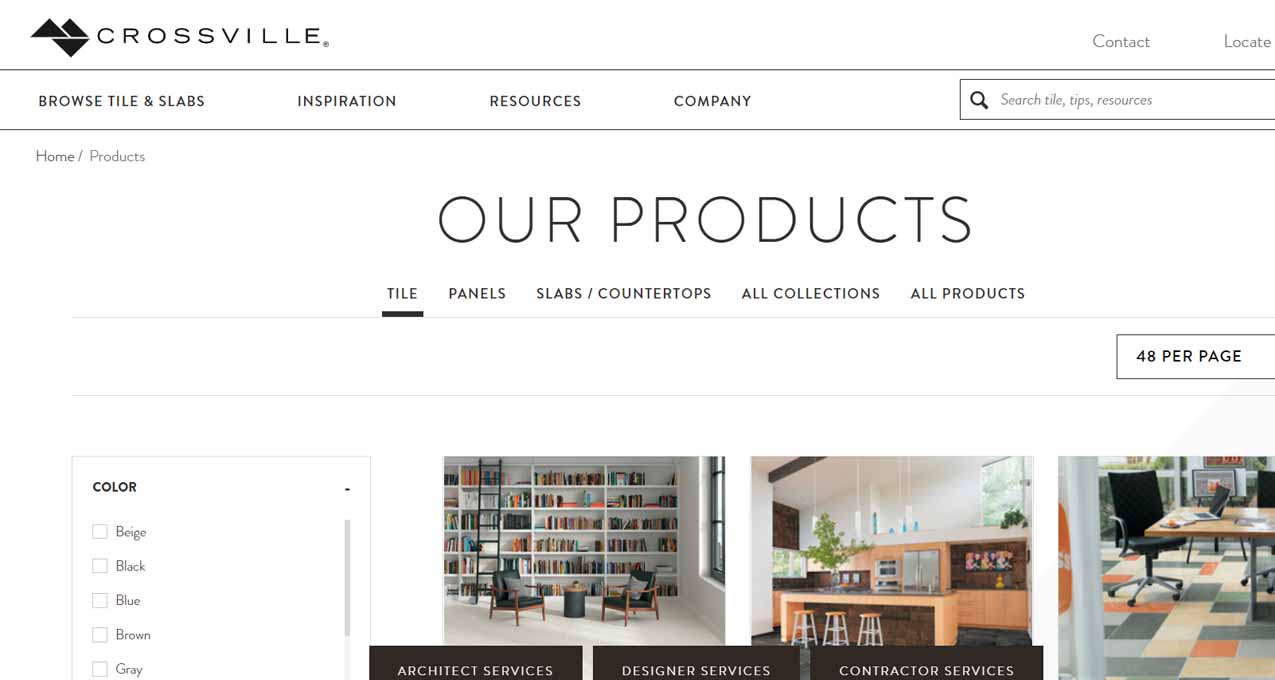Switch to Slabs / Countertops tab
The image size is (1275, 680).
tap(624, 294)
